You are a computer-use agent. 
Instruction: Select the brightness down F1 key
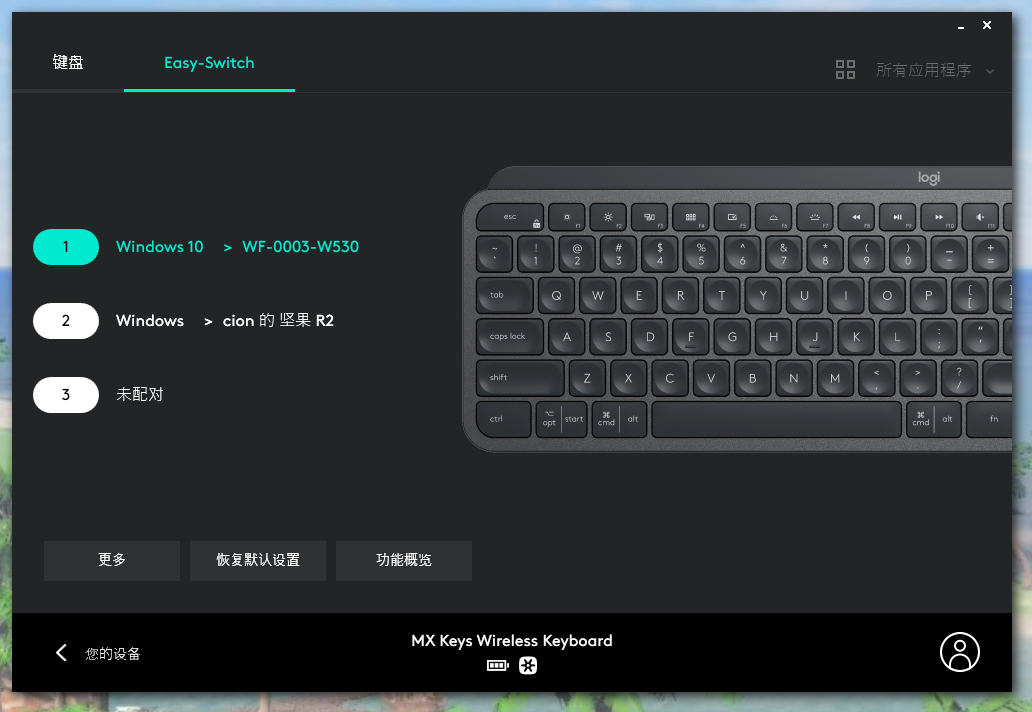pos(567,217)
